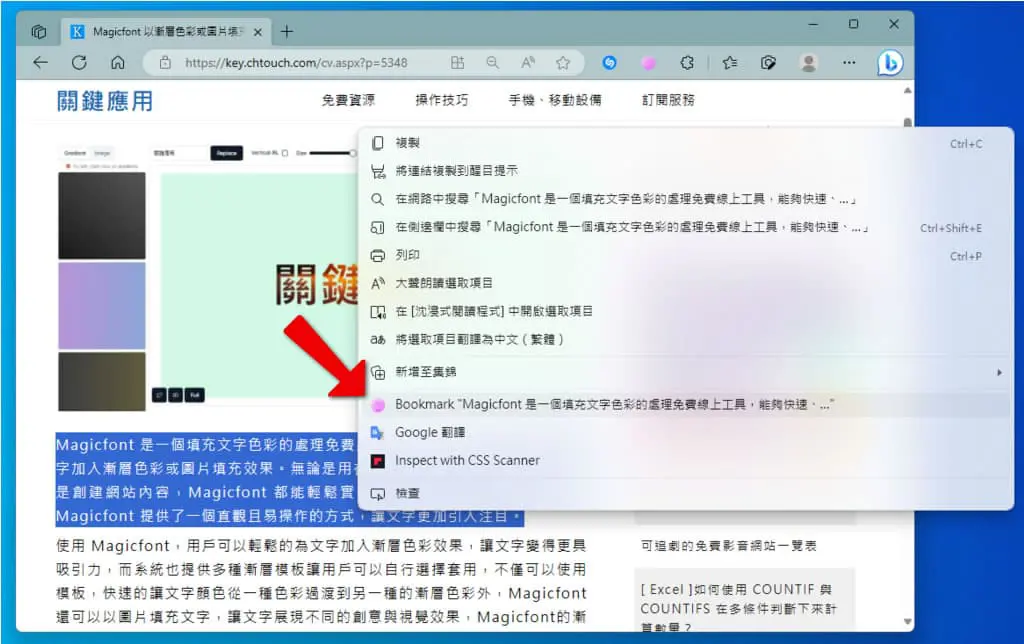
Task: Open the COUNTIF article link in sidebar
Action: point(739,607)
